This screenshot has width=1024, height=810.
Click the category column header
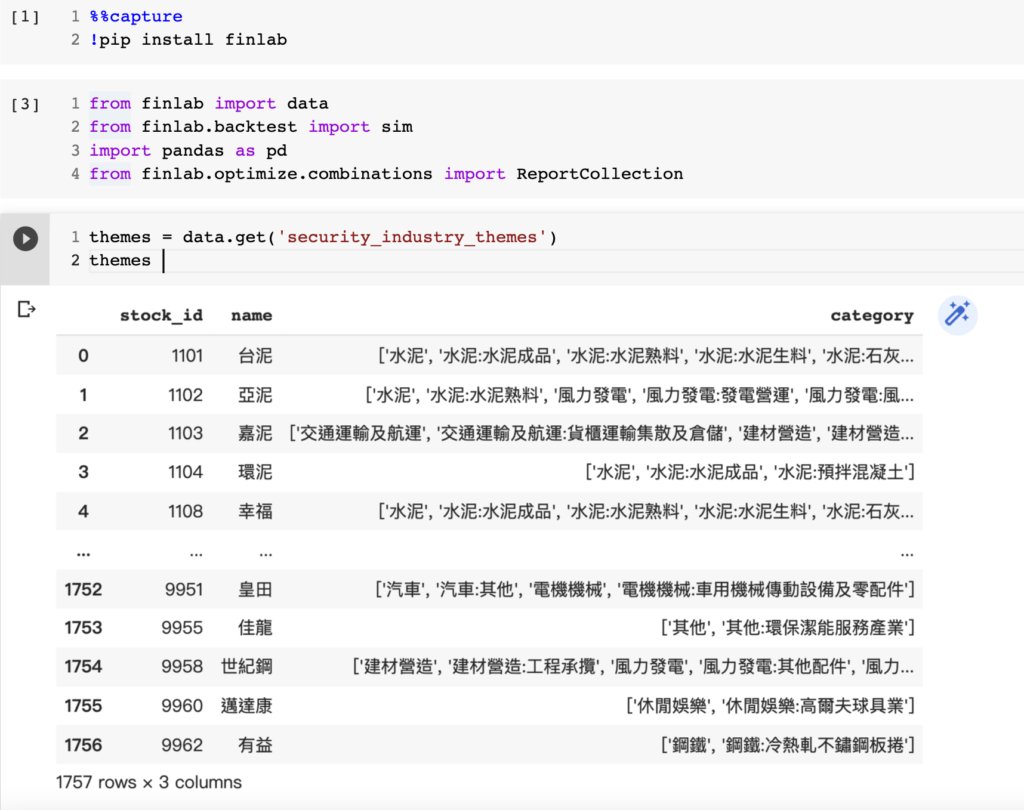point(871,315)
